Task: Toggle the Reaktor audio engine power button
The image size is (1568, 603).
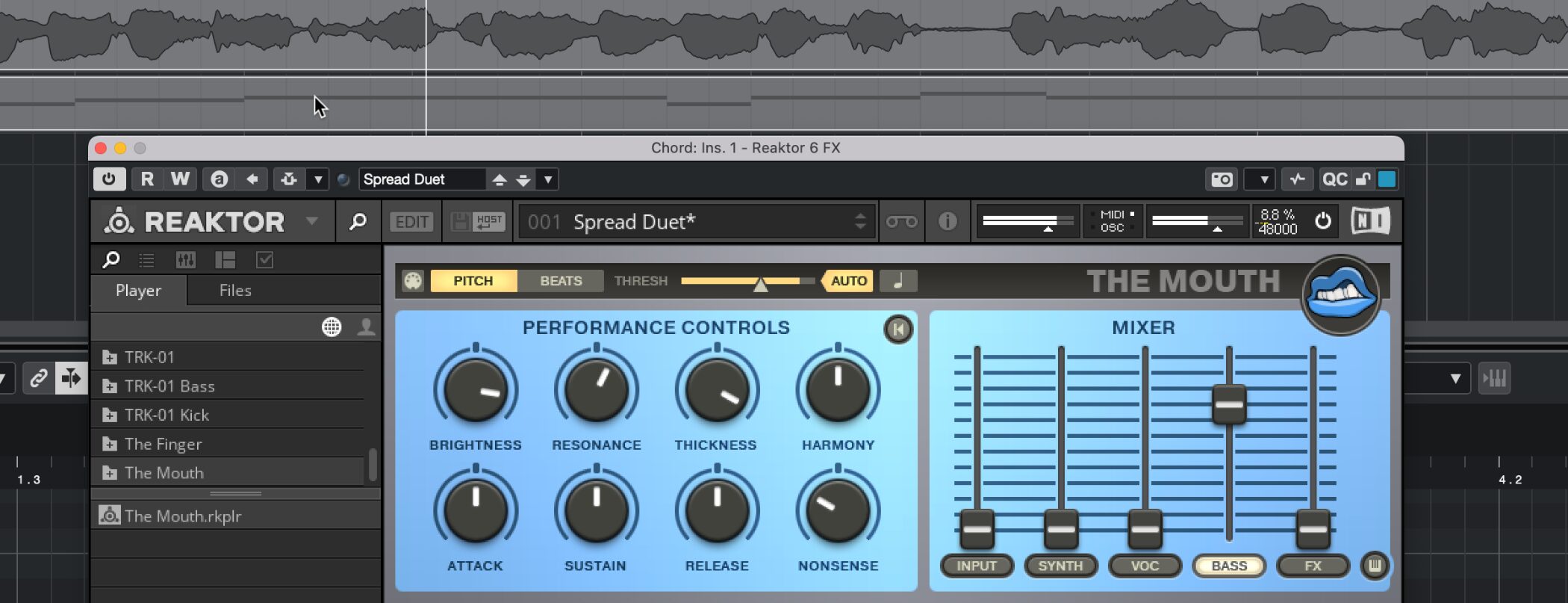Action: (1322, 221)
